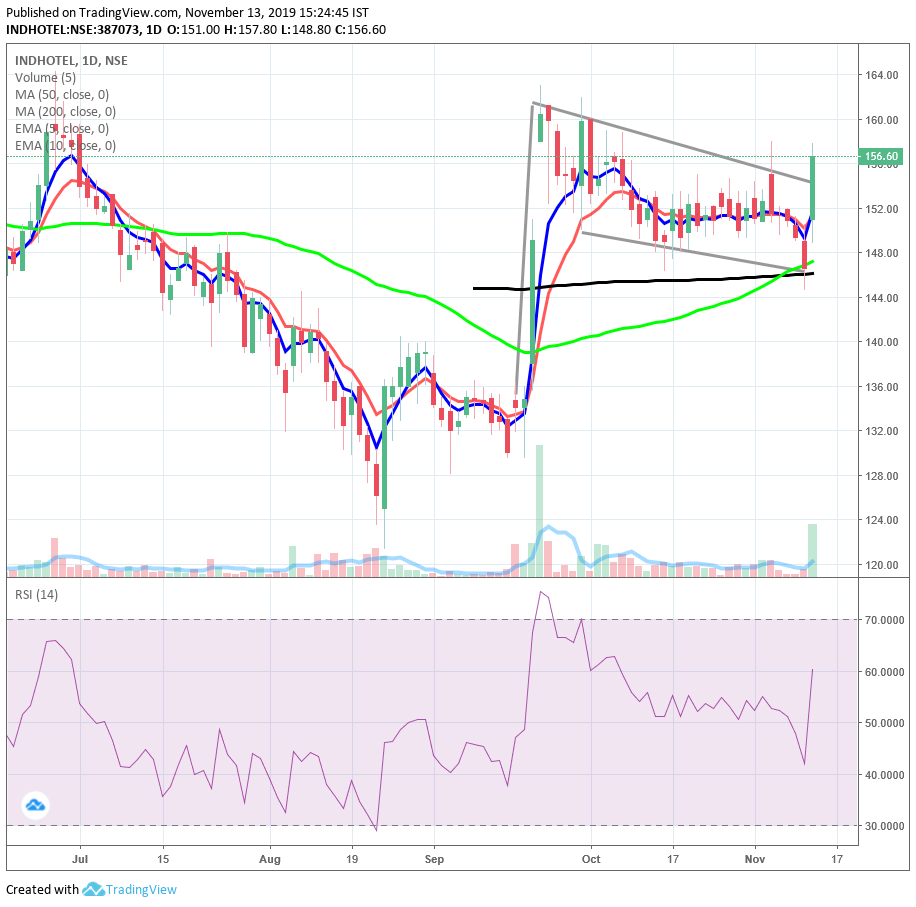Click the blue cloud watermark in RSI pane

pyautogui.click(x=36, y=804)
